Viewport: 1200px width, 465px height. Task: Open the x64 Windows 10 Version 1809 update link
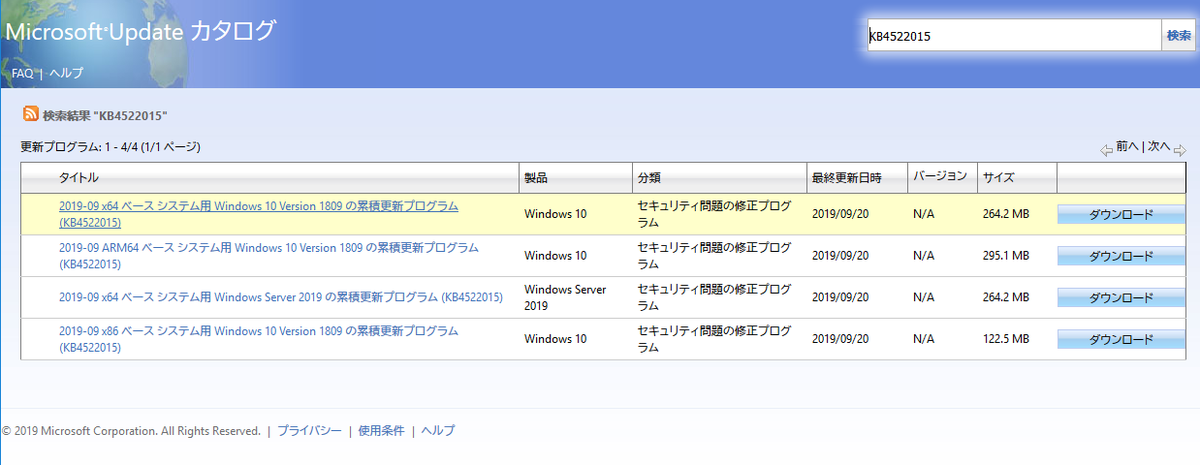point(258,214)
